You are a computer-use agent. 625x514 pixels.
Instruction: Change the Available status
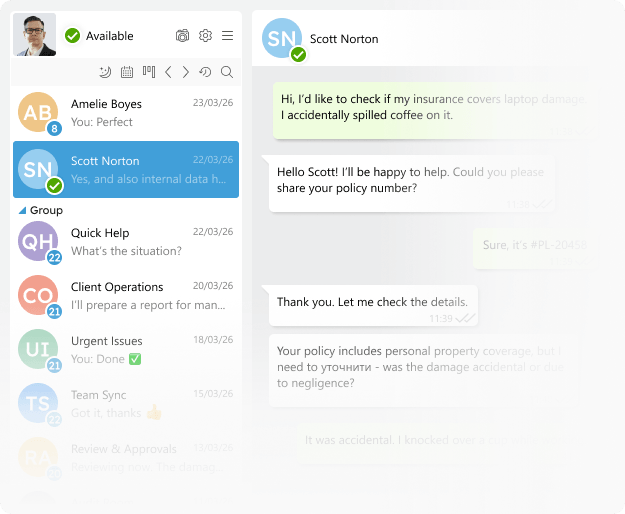110,36
